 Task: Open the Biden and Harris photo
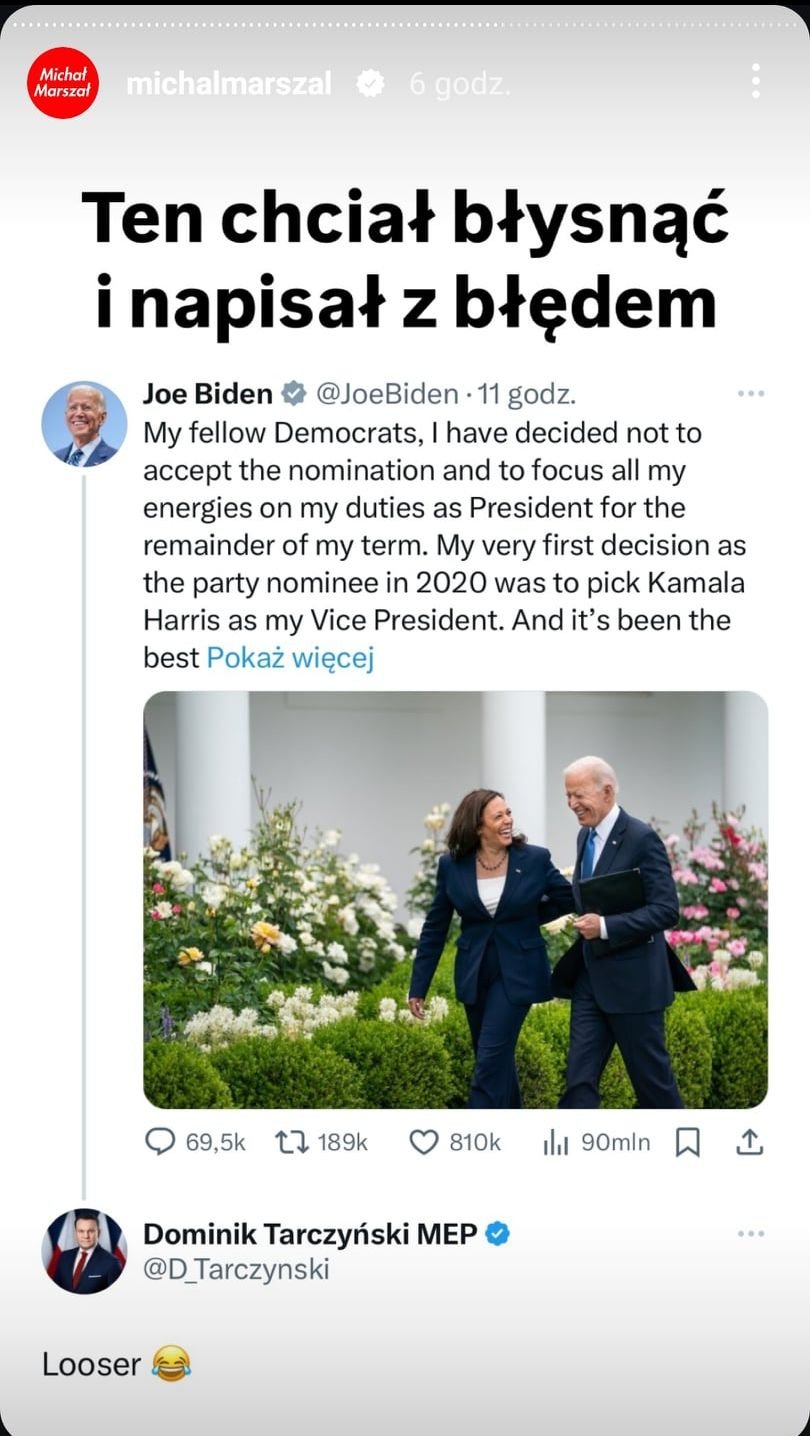click(x=456, y=899)
